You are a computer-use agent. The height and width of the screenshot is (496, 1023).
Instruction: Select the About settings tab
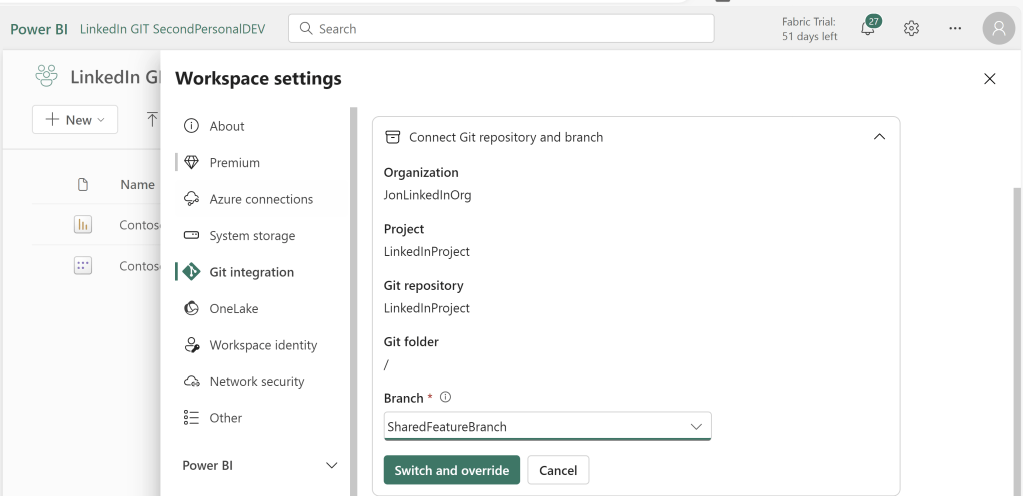pos(226,126)
